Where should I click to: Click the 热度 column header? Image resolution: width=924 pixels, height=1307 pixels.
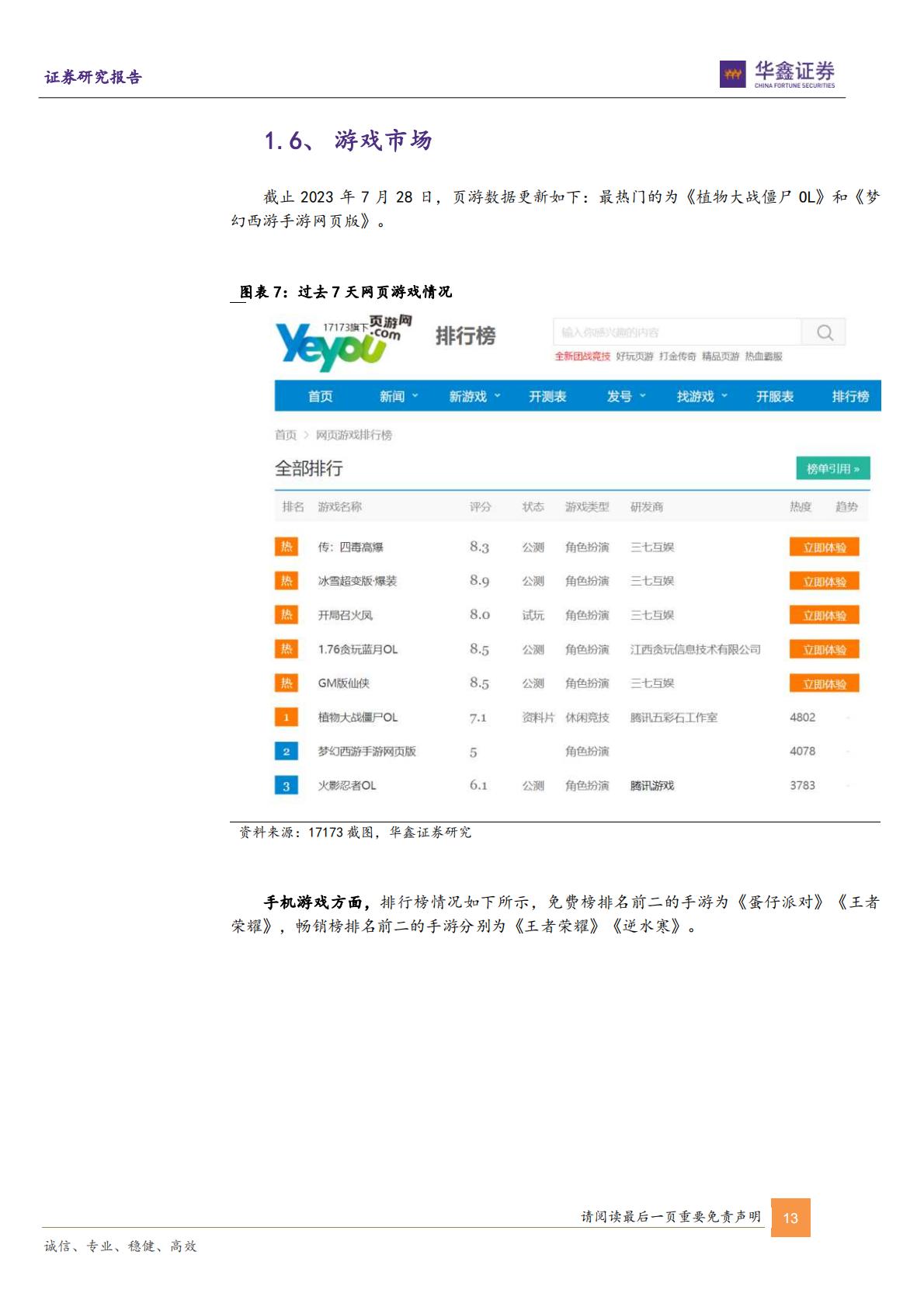(x=801, y=507)
